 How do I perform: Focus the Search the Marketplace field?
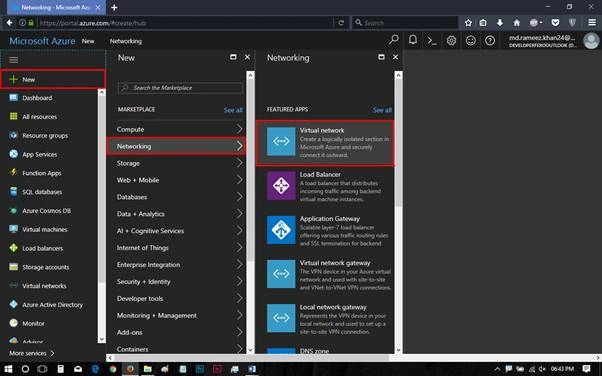point(180,88)
